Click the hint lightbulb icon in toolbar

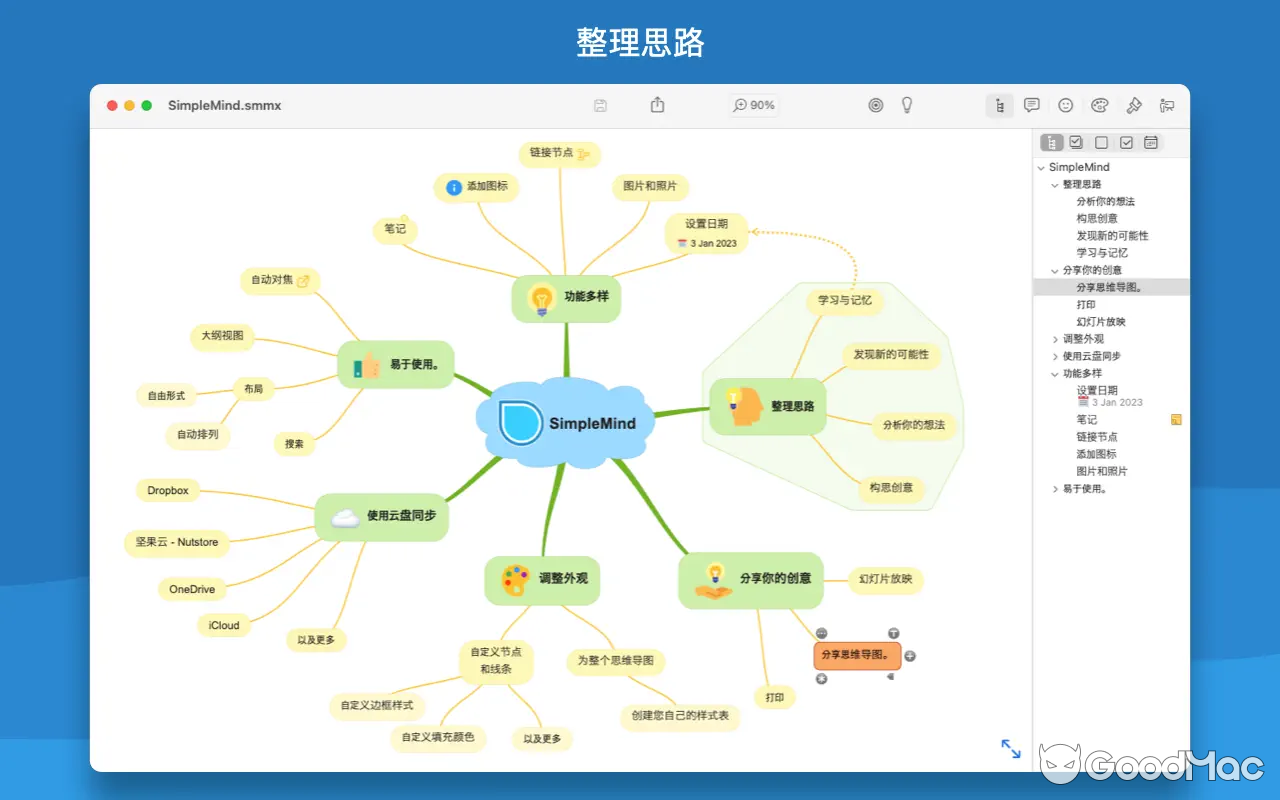coord(907,105)
